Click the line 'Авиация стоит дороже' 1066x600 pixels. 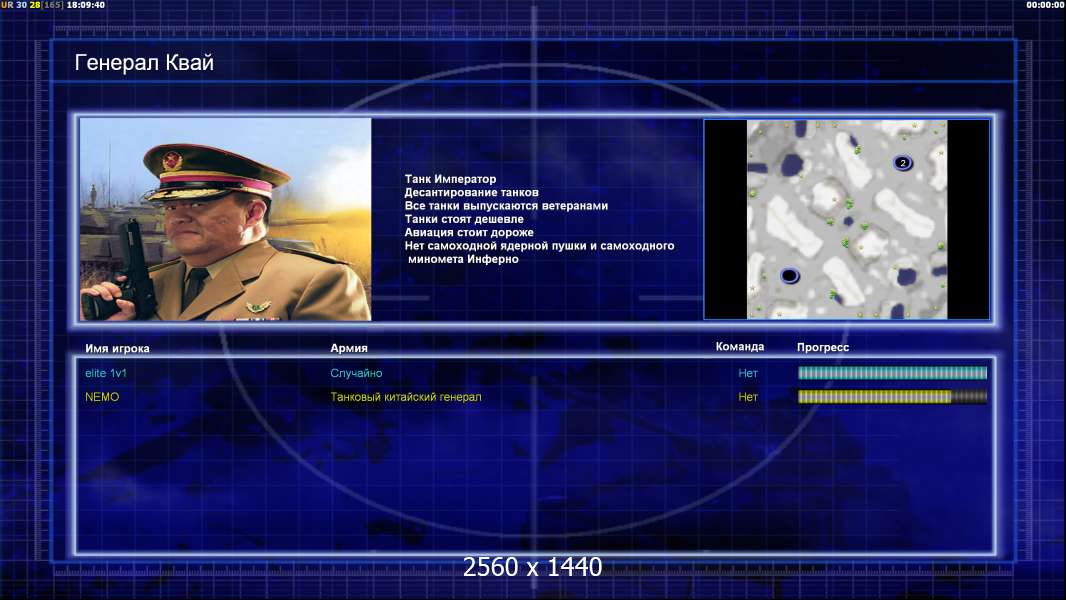469,232
